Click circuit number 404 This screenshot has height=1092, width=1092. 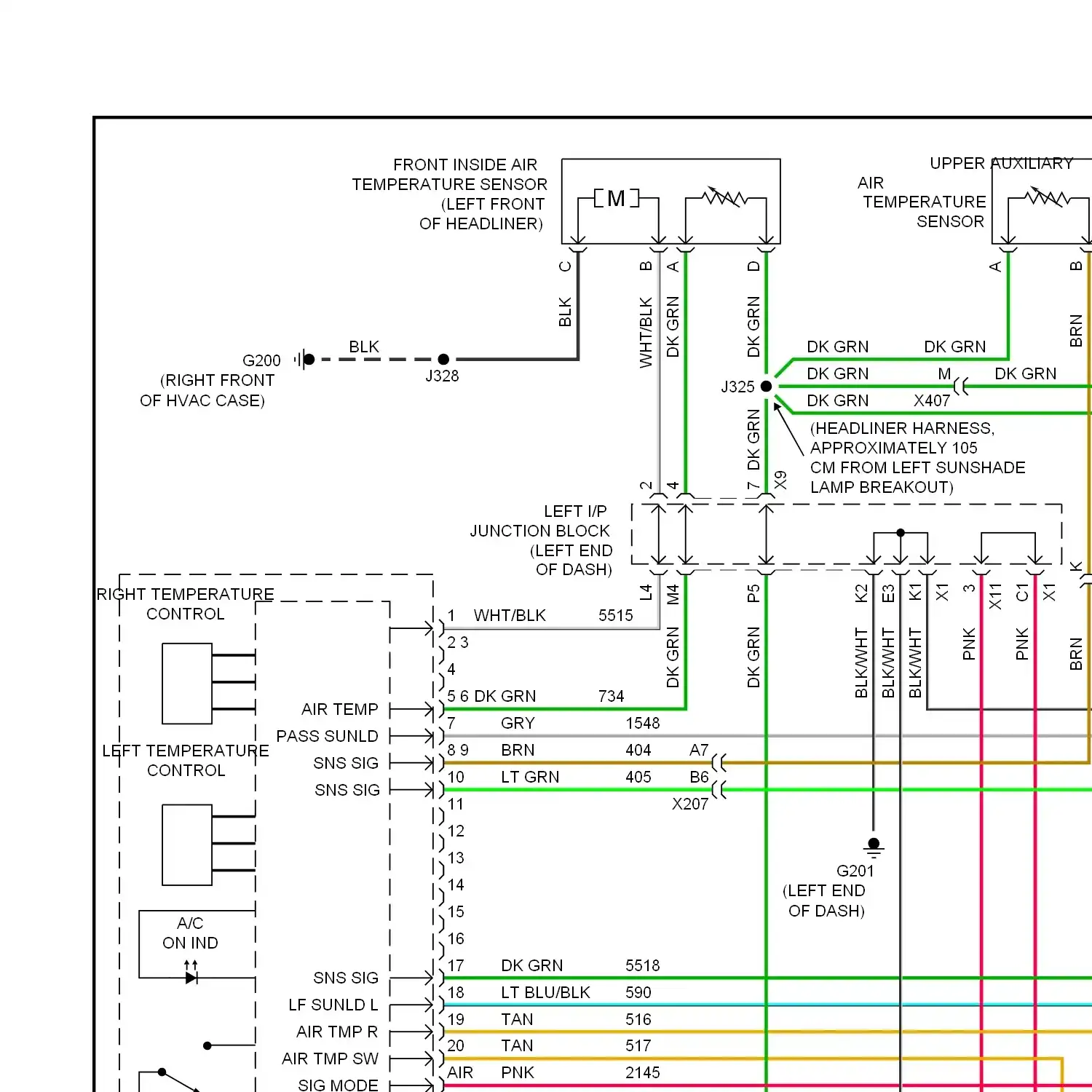[x=638, y=750]
